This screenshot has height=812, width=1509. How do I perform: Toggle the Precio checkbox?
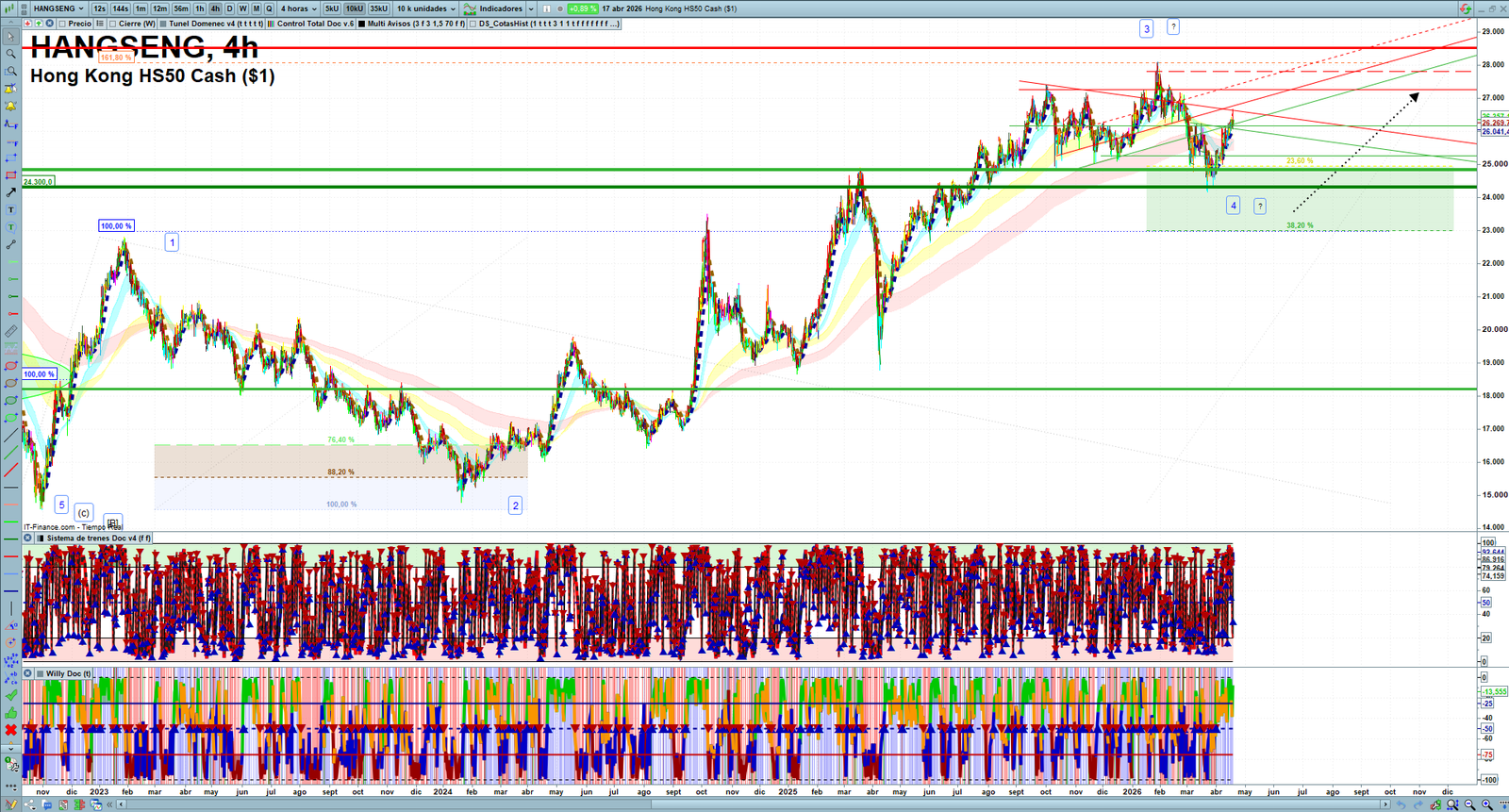point(62,24)
